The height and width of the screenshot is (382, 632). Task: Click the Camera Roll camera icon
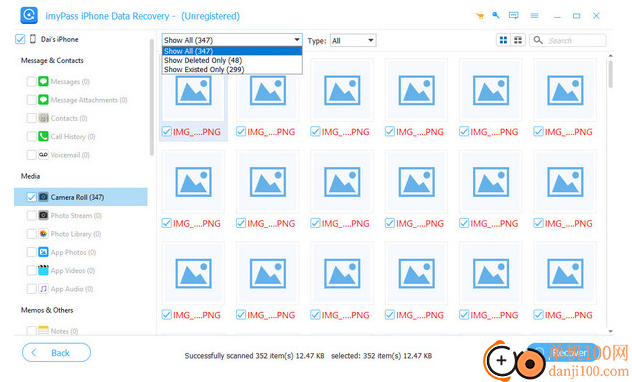pyautogui.click(x=43, y=197)
